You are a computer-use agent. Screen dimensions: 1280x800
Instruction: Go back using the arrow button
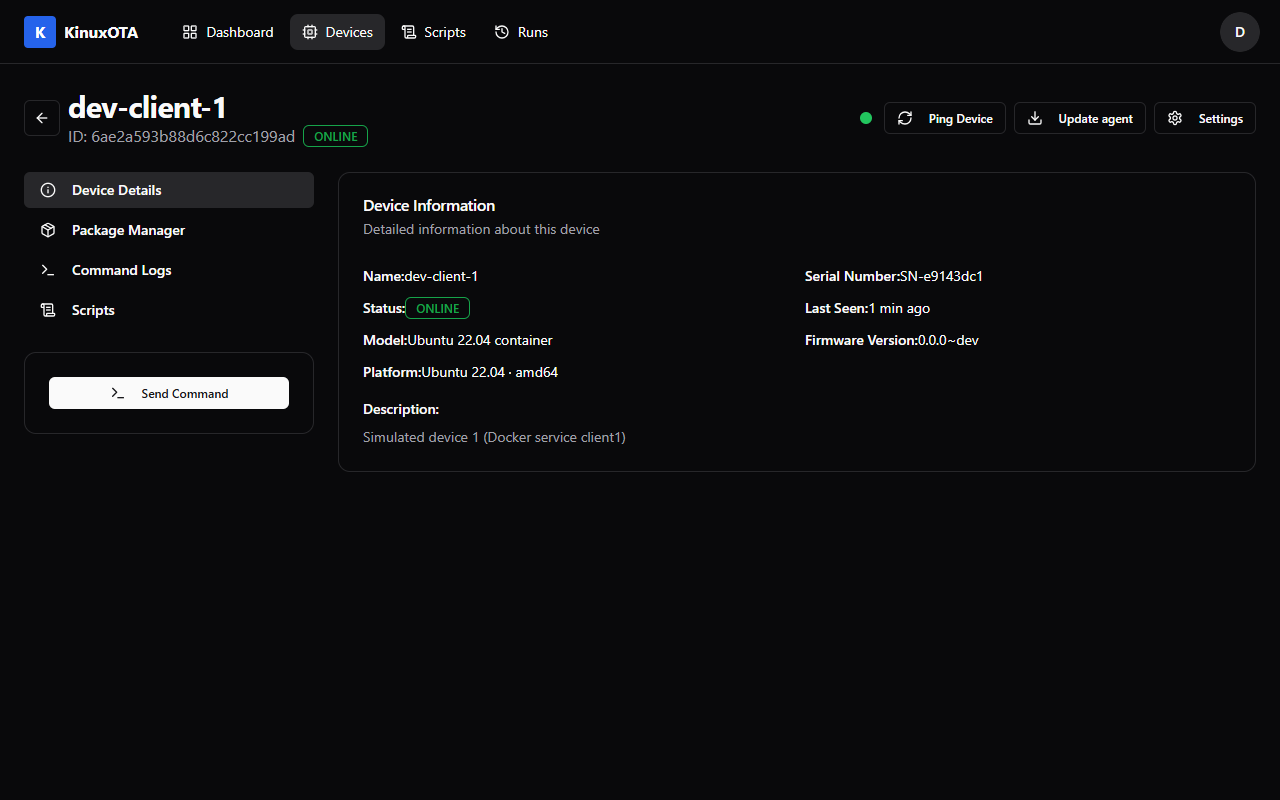coord(42,118)
